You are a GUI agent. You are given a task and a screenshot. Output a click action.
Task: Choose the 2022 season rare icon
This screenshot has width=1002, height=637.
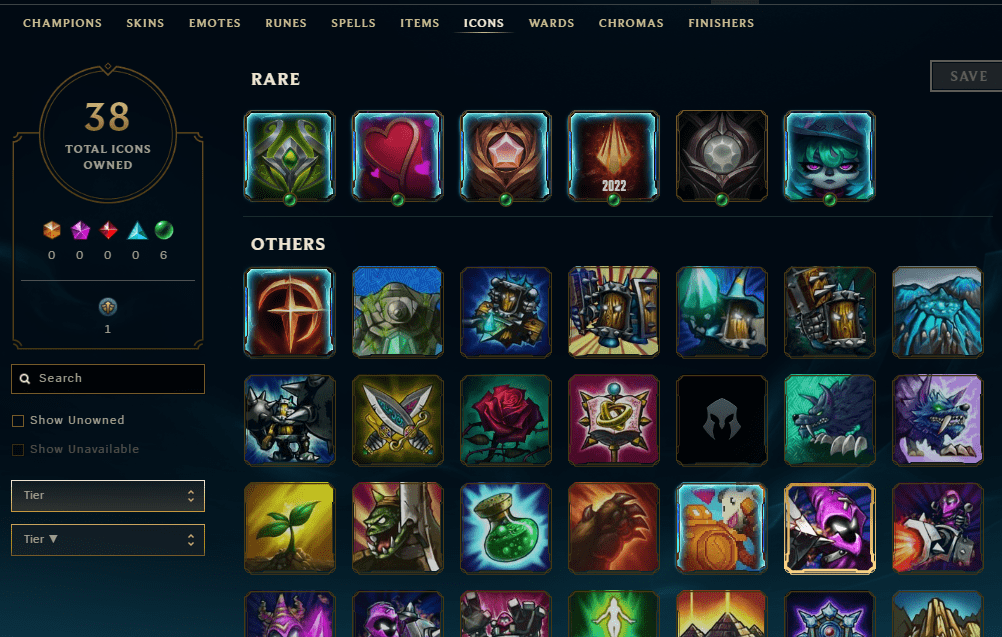[613, 156]
